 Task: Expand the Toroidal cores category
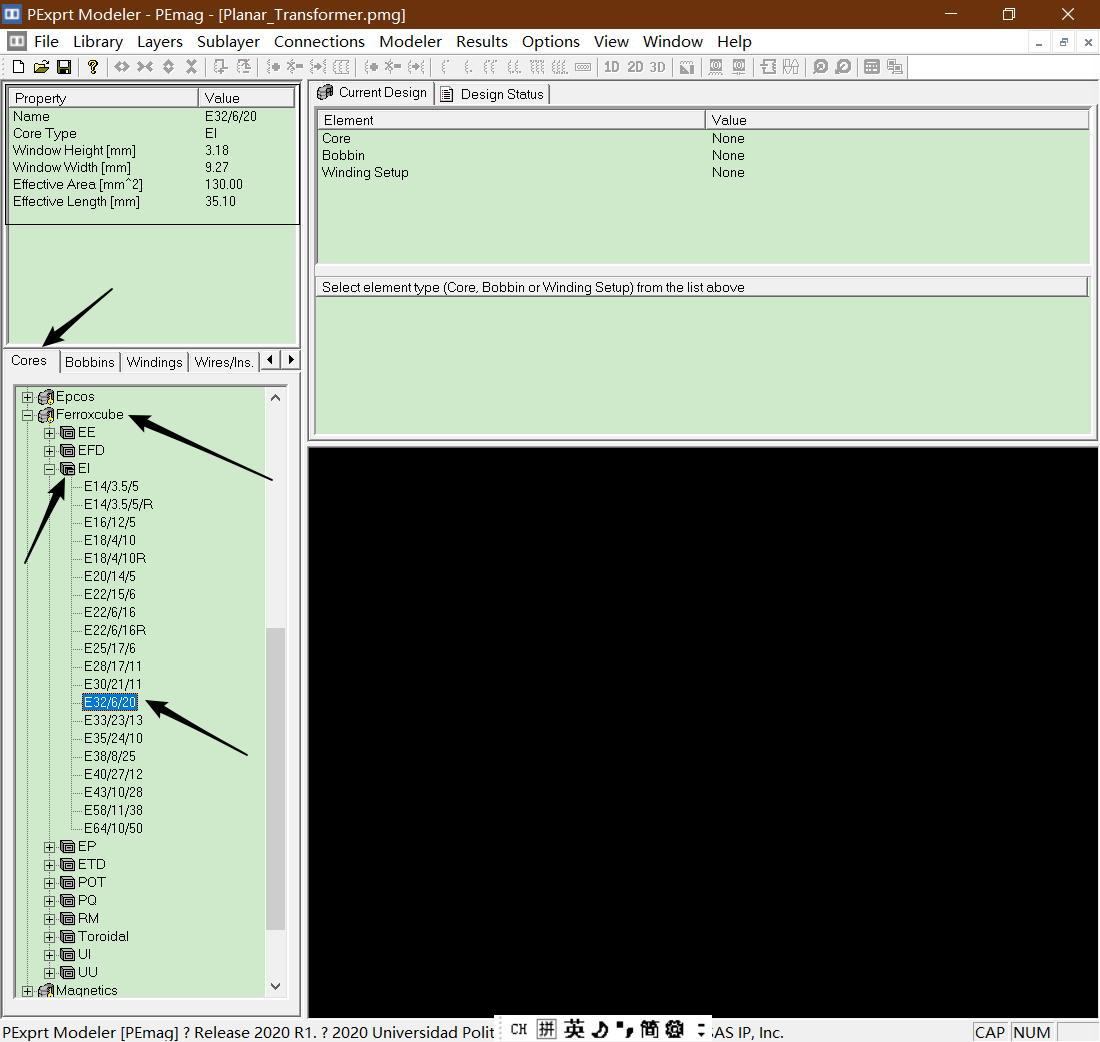(x=48, y=936)
